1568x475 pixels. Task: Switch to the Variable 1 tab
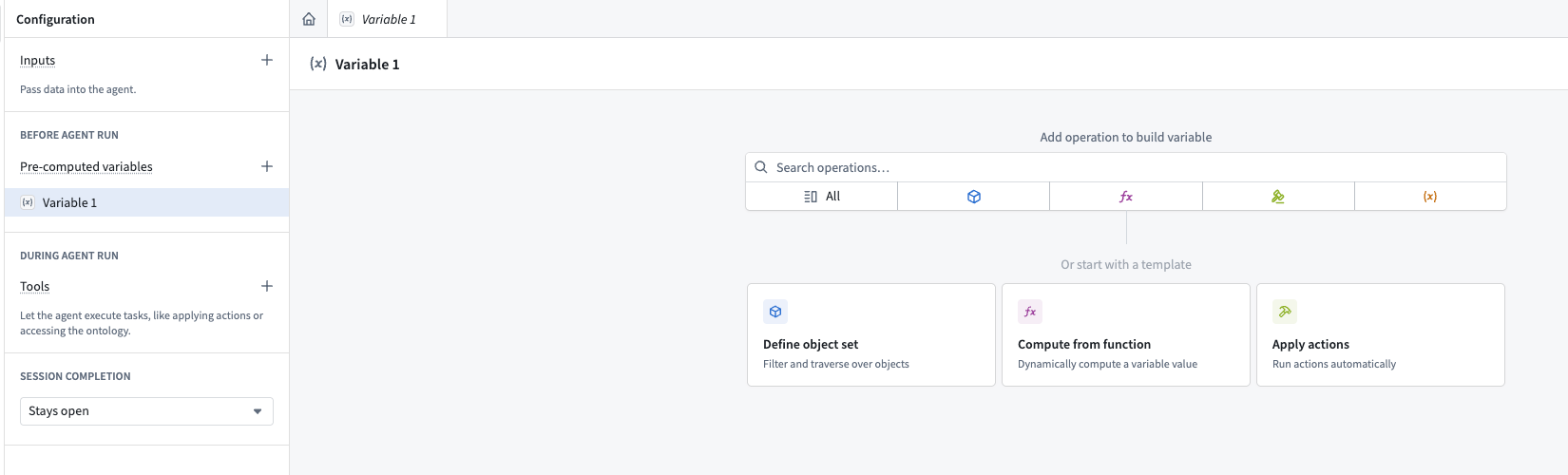coord(388,19)
